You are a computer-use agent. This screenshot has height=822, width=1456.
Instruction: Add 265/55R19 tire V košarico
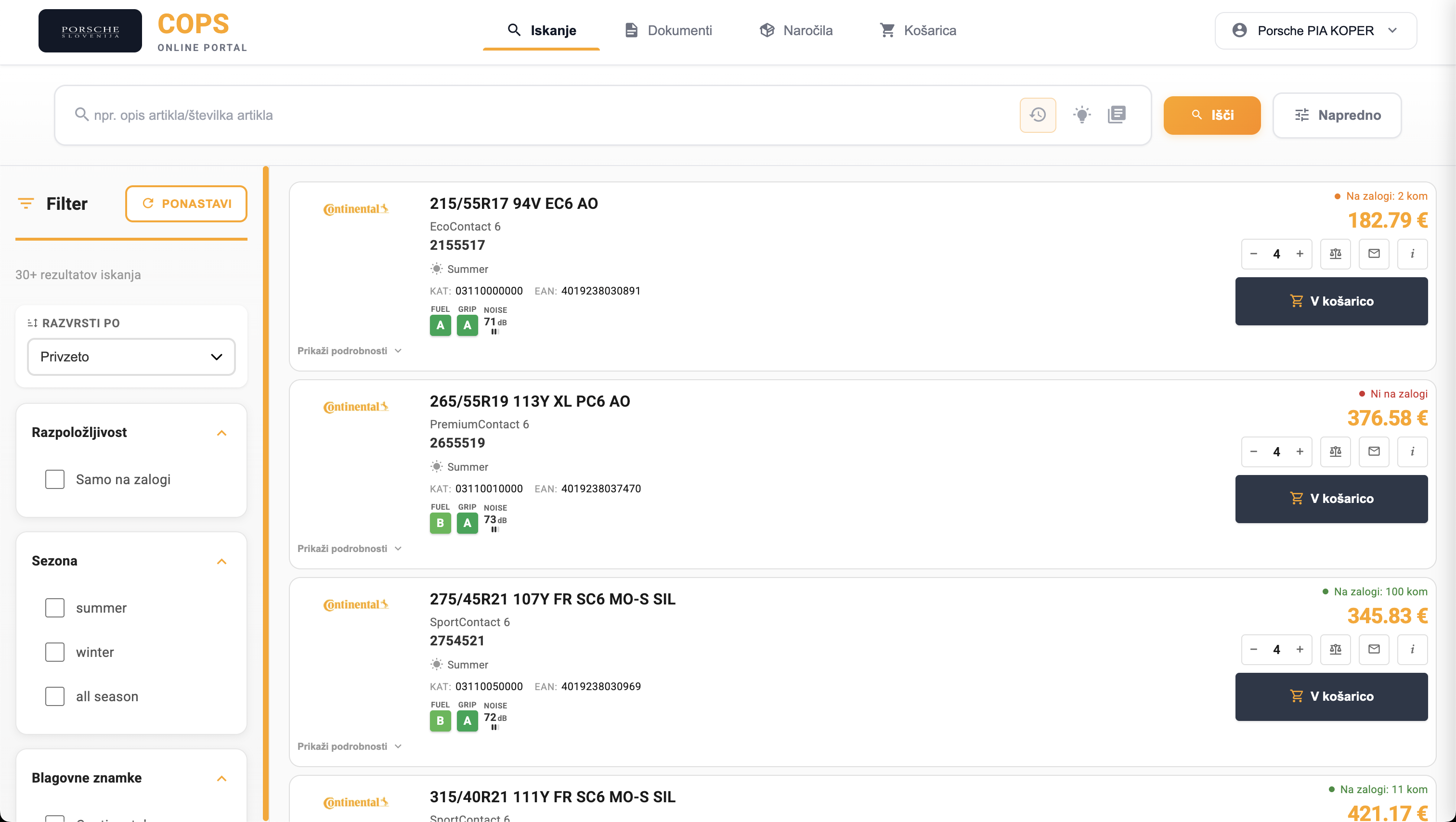[1331, 499]
